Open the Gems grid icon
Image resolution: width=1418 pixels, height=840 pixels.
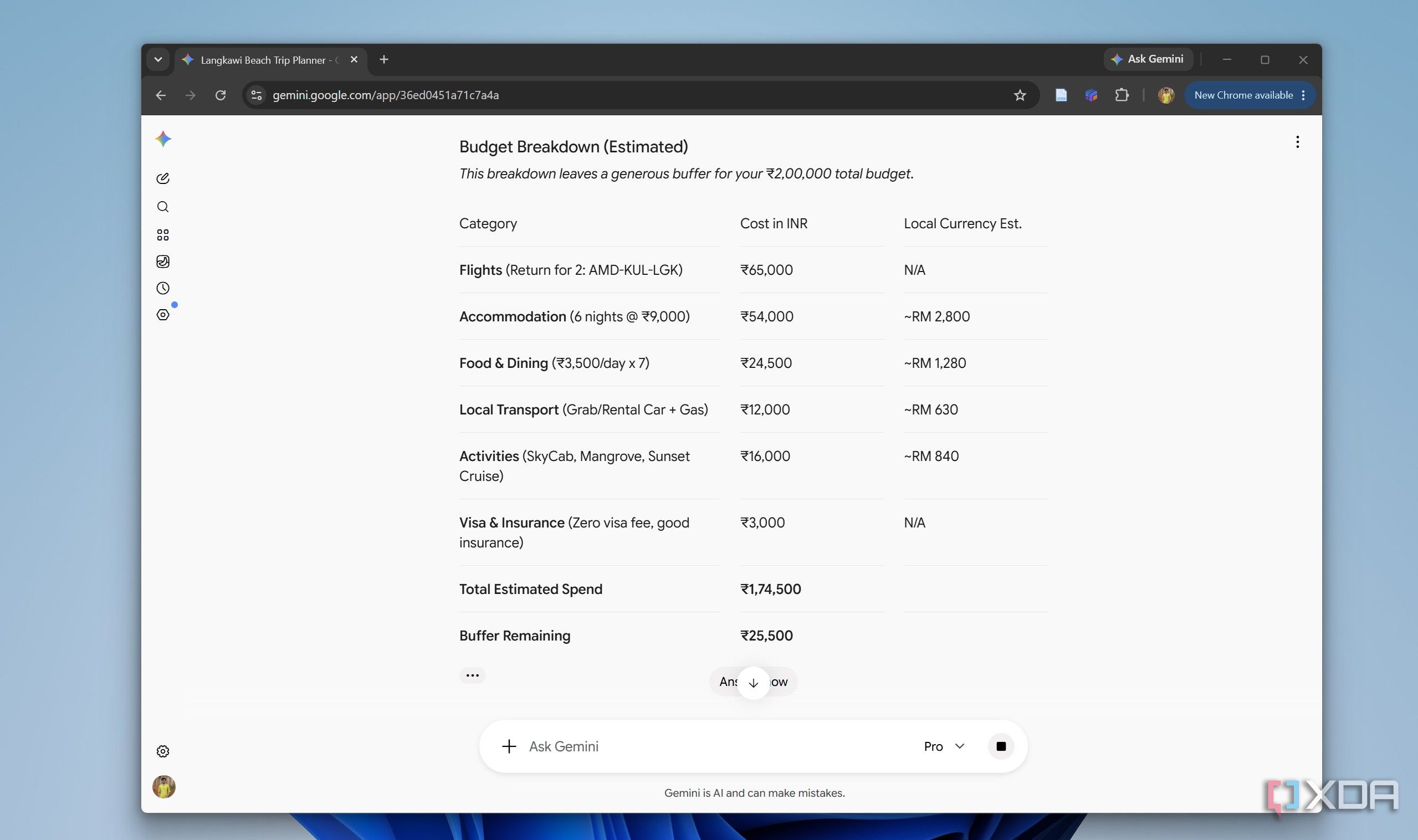(x=163, y=234)
